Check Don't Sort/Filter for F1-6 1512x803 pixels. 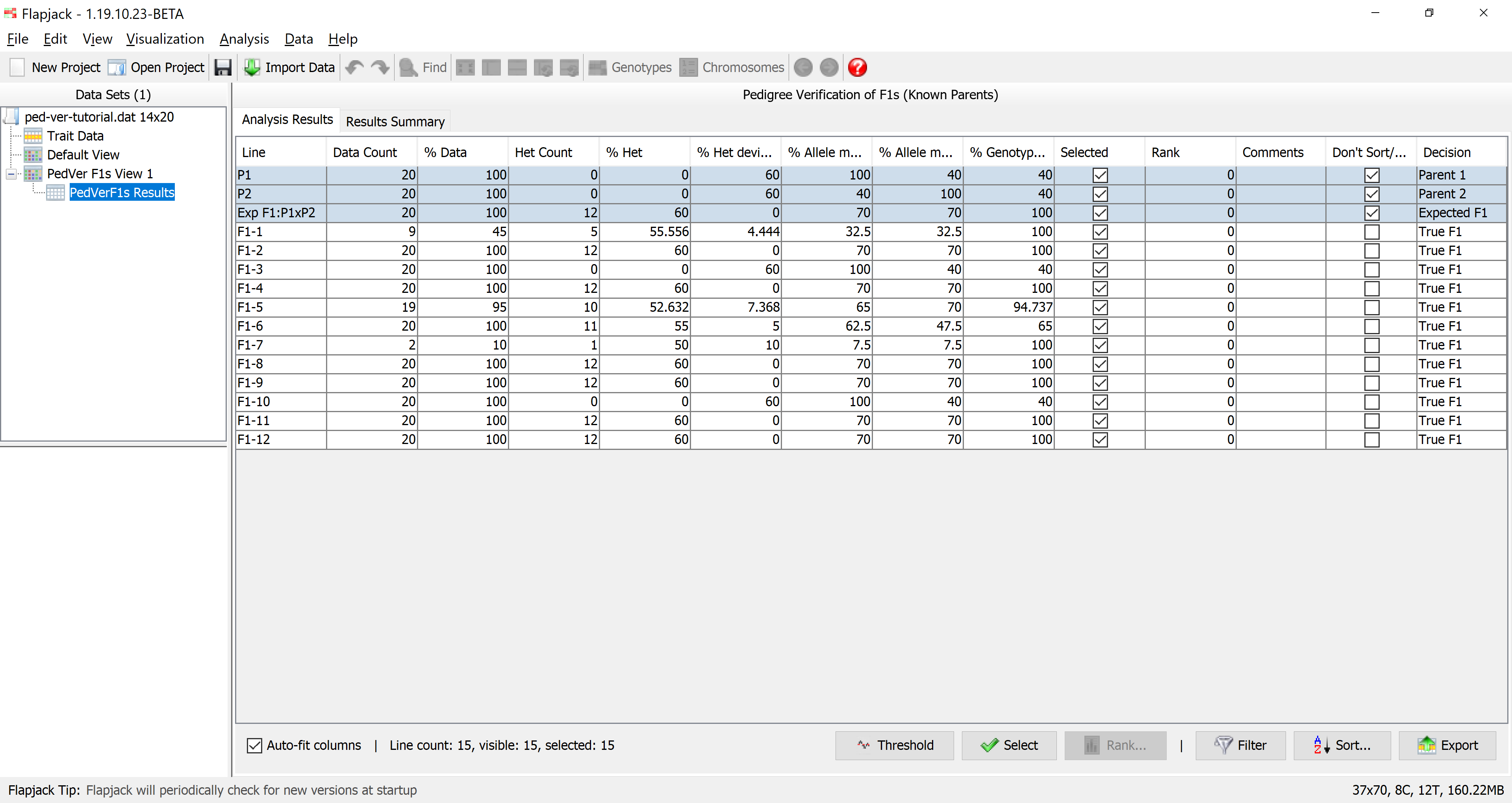[1372, 326]
